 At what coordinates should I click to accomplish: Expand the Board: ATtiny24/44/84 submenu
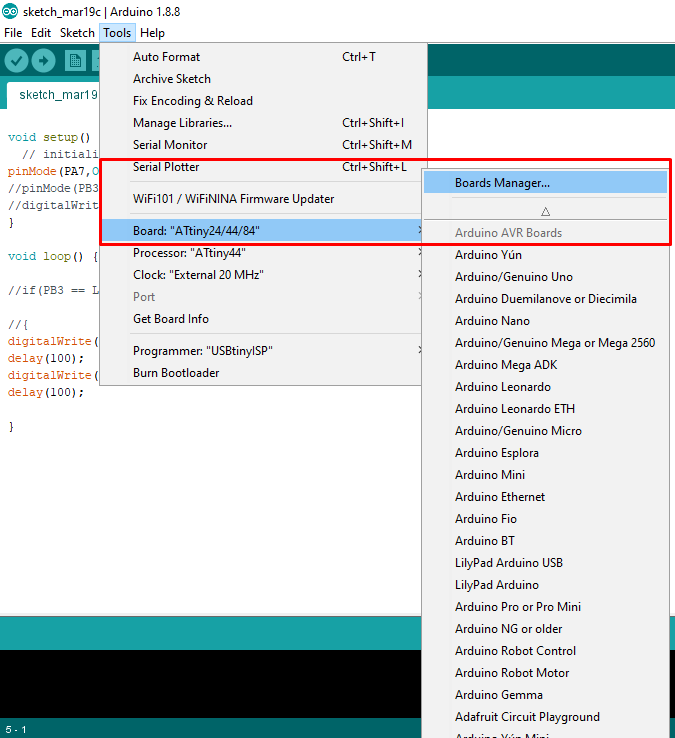(x=262, y=231)
